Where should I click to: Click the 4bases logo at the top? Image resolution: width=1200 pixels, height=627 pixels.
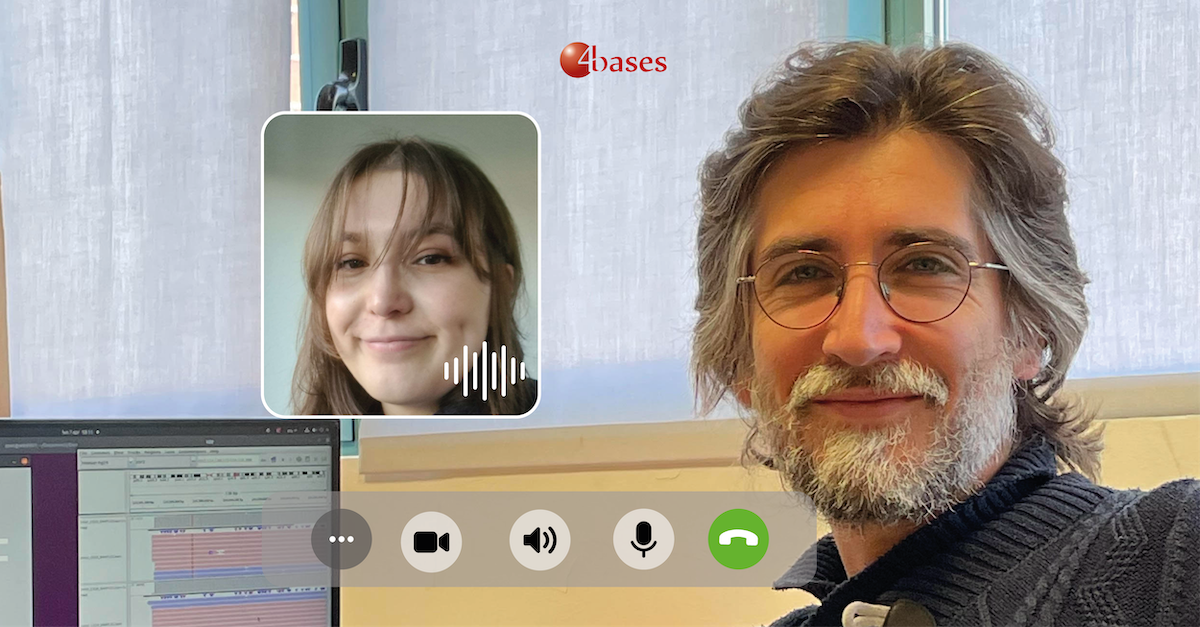tap(613, 61)
